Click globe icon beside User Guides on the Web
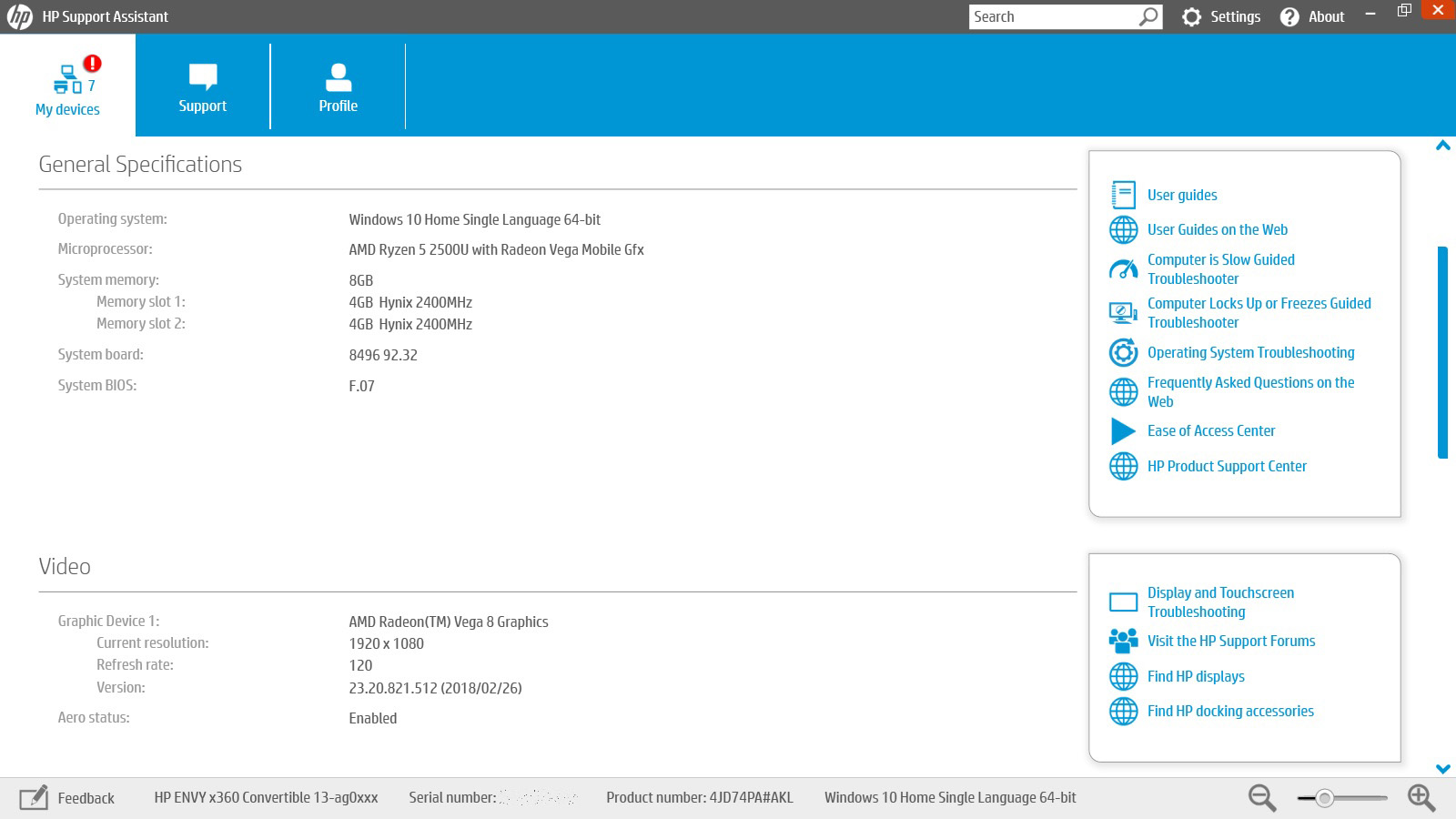The width and height of the screenshot is (1456, 819). click(x=1123, y=229)
